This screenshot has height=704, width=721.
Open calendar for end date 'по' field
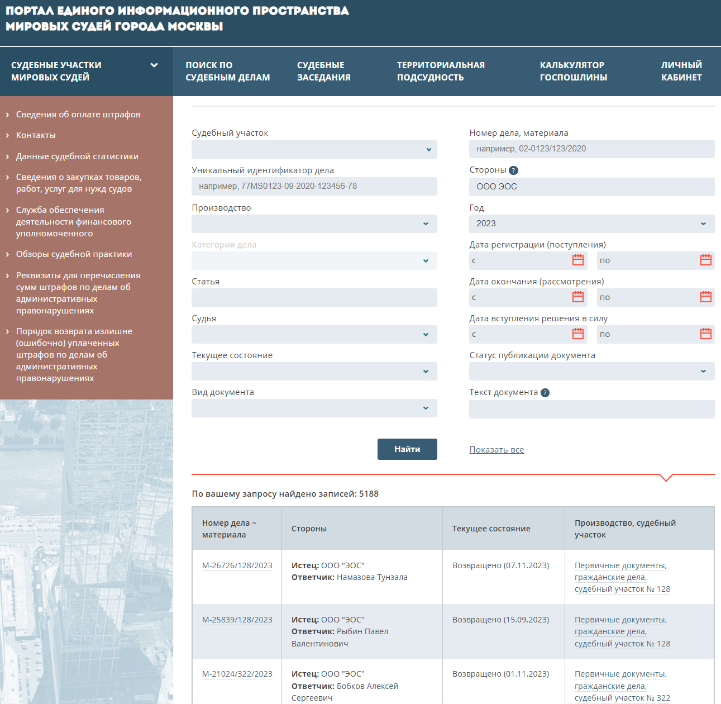pyautogui.click(x=706, y=297)
